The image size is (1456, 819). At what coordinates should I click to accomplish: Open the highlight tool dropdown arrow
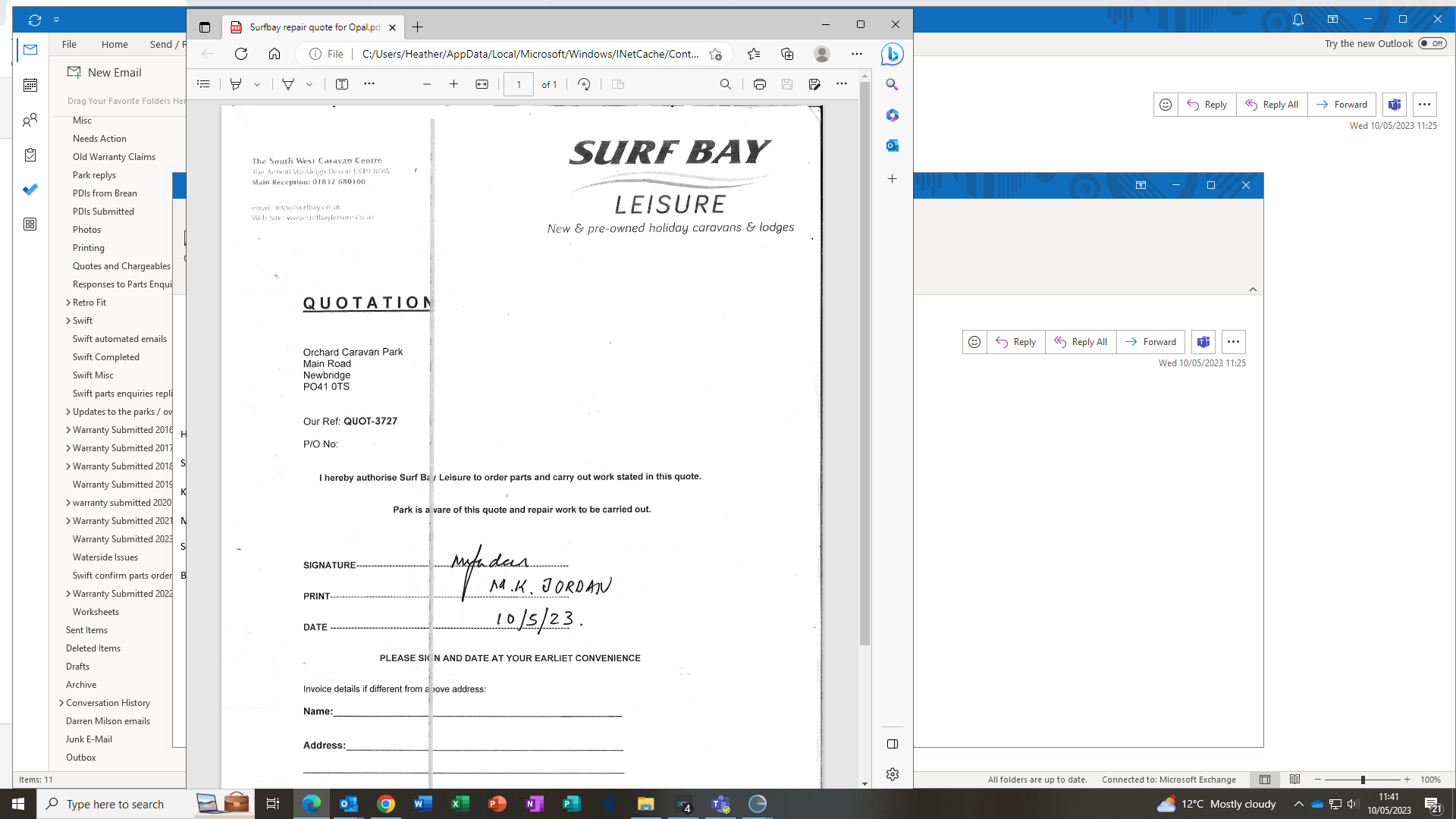pyautogui.click(x=257, y=84)
